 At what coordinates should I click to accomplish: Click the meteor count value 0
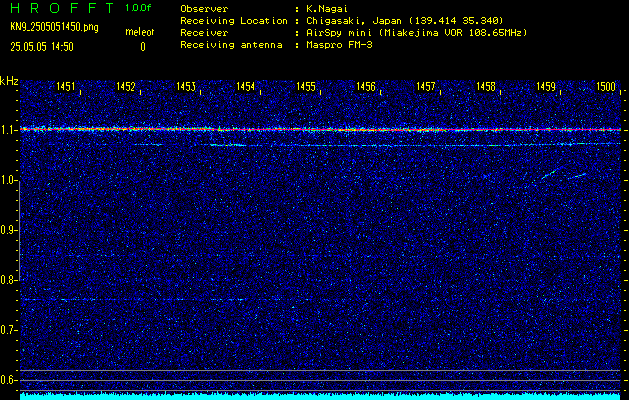pos(143,47)
